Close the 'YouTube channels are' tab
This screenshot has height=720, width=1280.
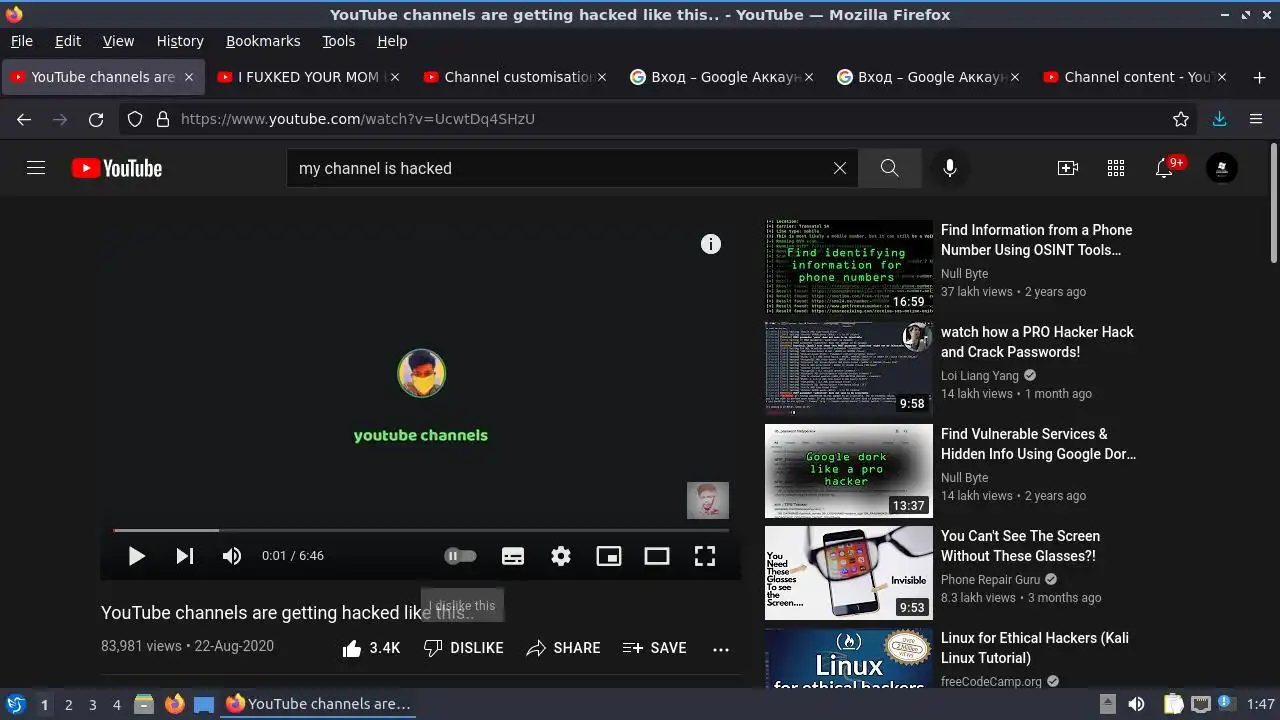click(188, 77)
